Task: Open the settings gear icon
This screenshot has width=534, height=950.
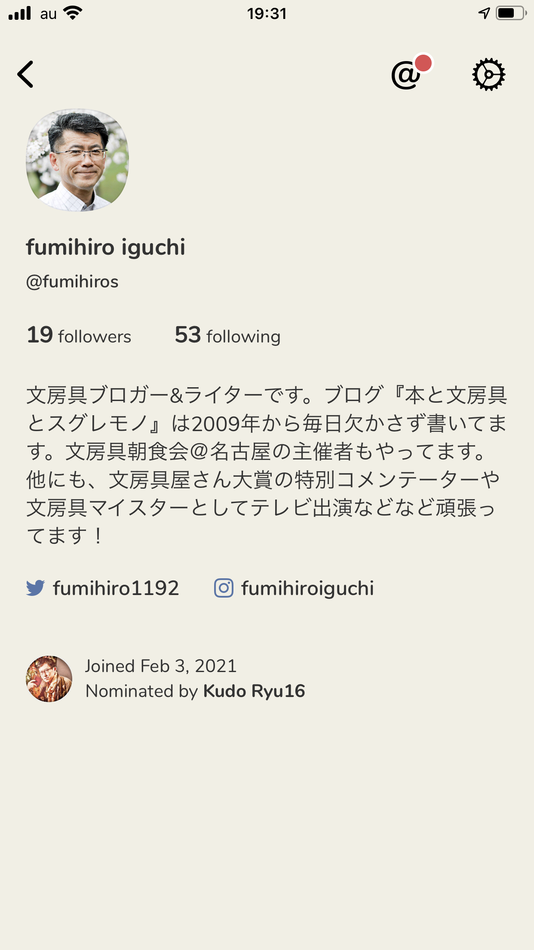Action: (489, 75)
